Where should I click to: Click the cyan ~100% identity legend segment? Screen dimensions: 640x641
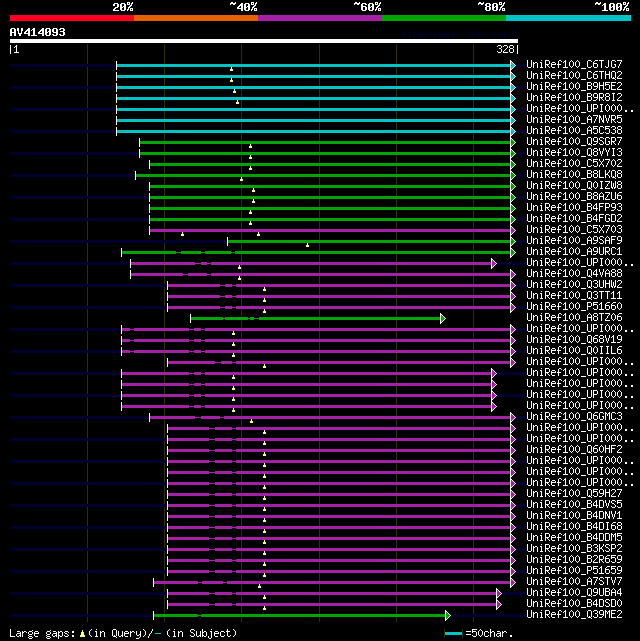pos(568,18)
